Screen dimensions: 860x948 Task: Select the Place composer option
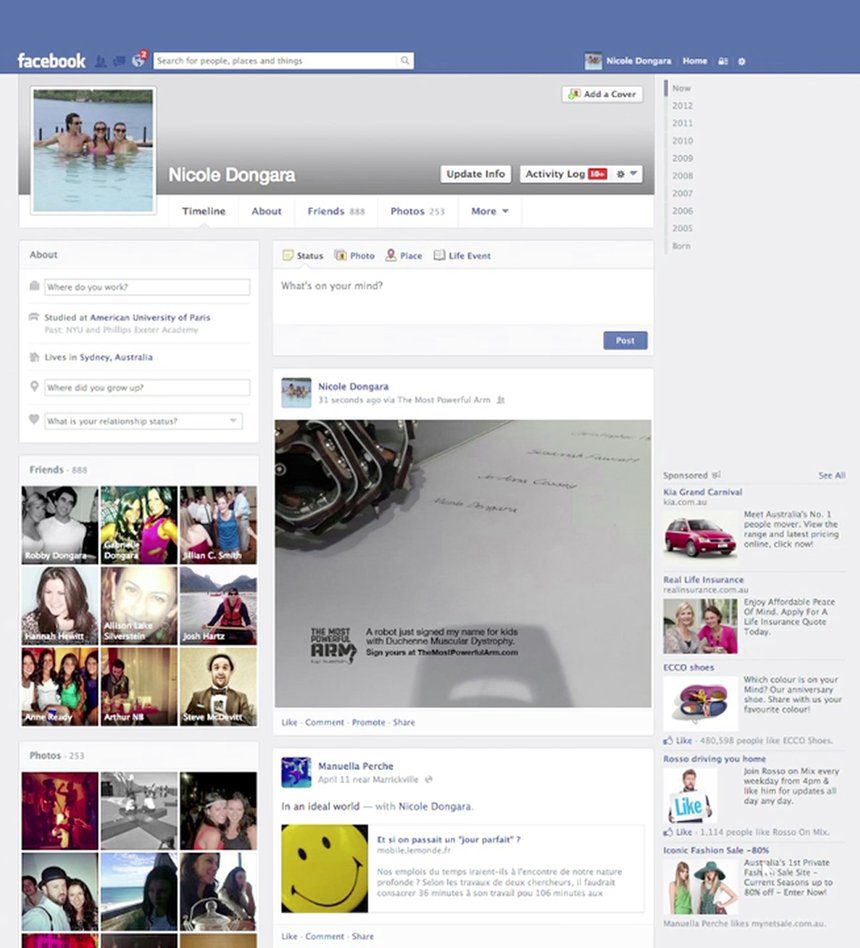tap(404, 256)
